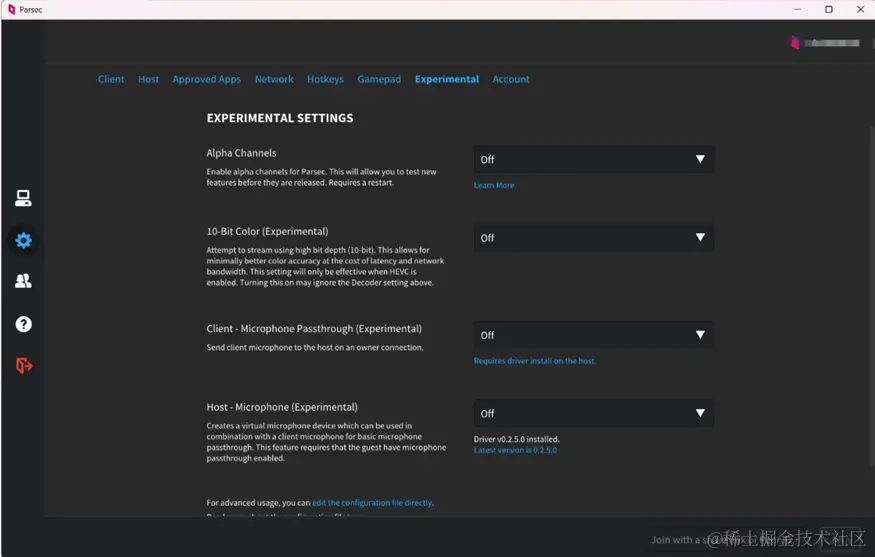Screen dimensions: 875x557
Task: Click the red Log out icon
Action: [x=24, y=366]
